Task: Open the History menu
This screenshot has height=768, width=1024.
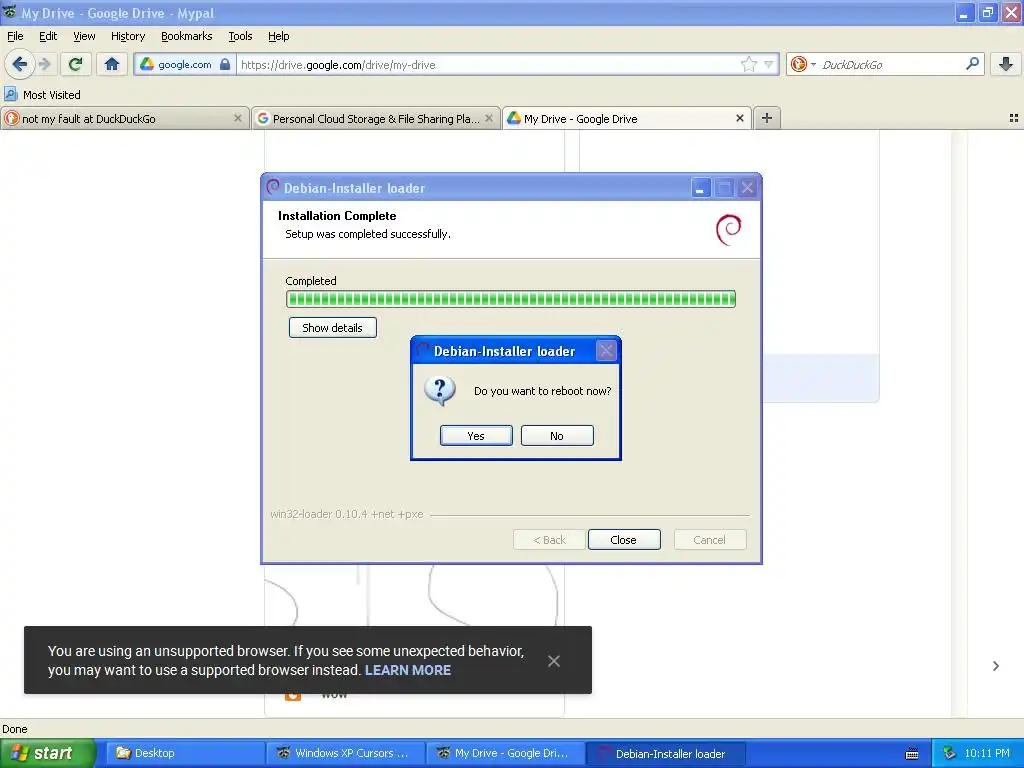Action: click(127, 36)
